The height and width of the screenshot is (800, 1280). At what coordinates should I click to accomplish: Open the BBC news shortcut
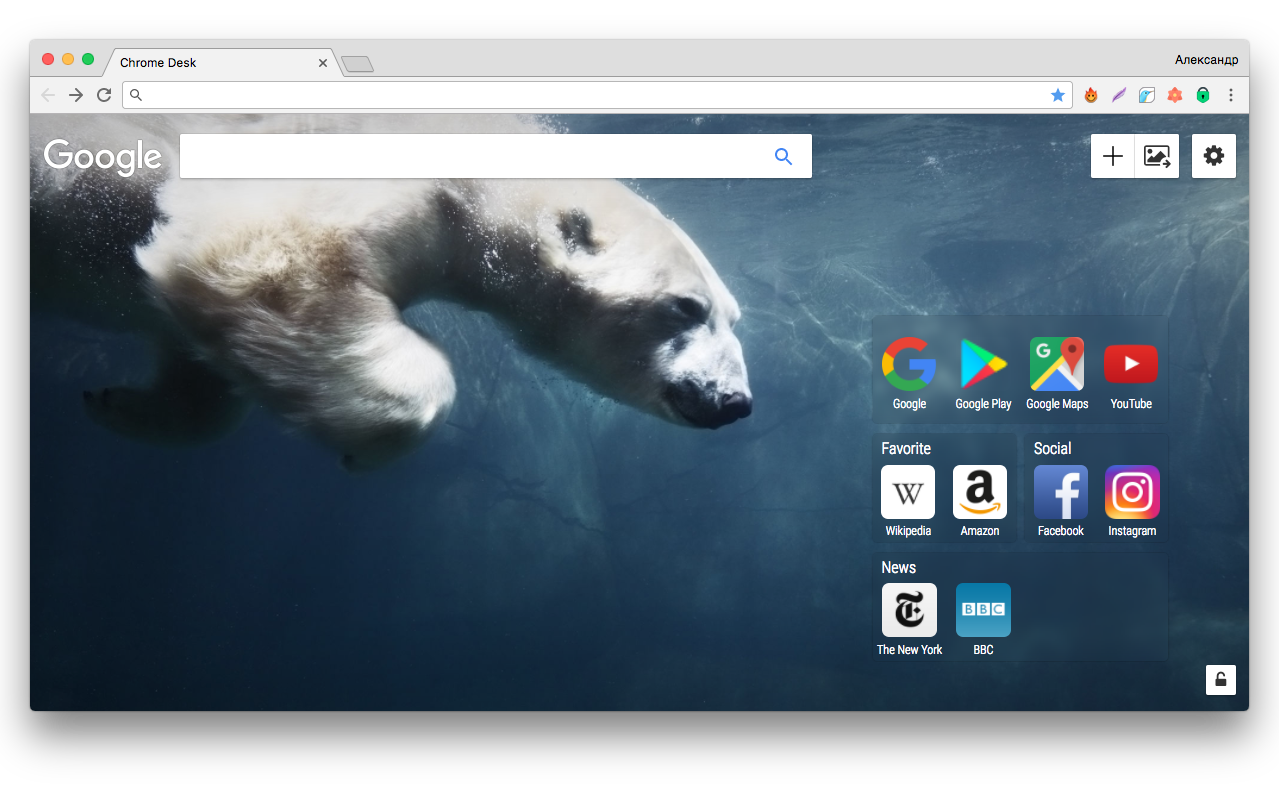click(x=983, y=610)
